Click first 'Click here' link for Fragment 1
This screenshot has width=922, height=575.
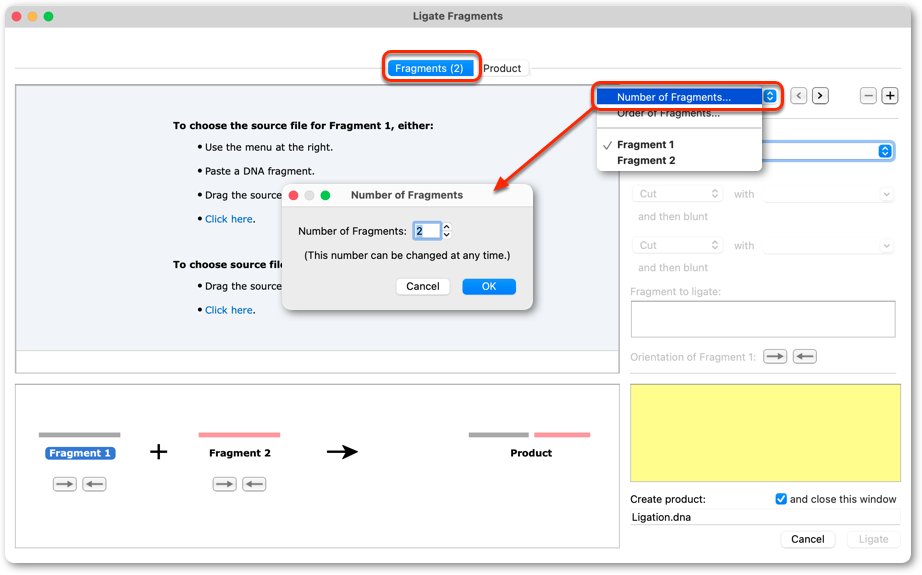229,219
